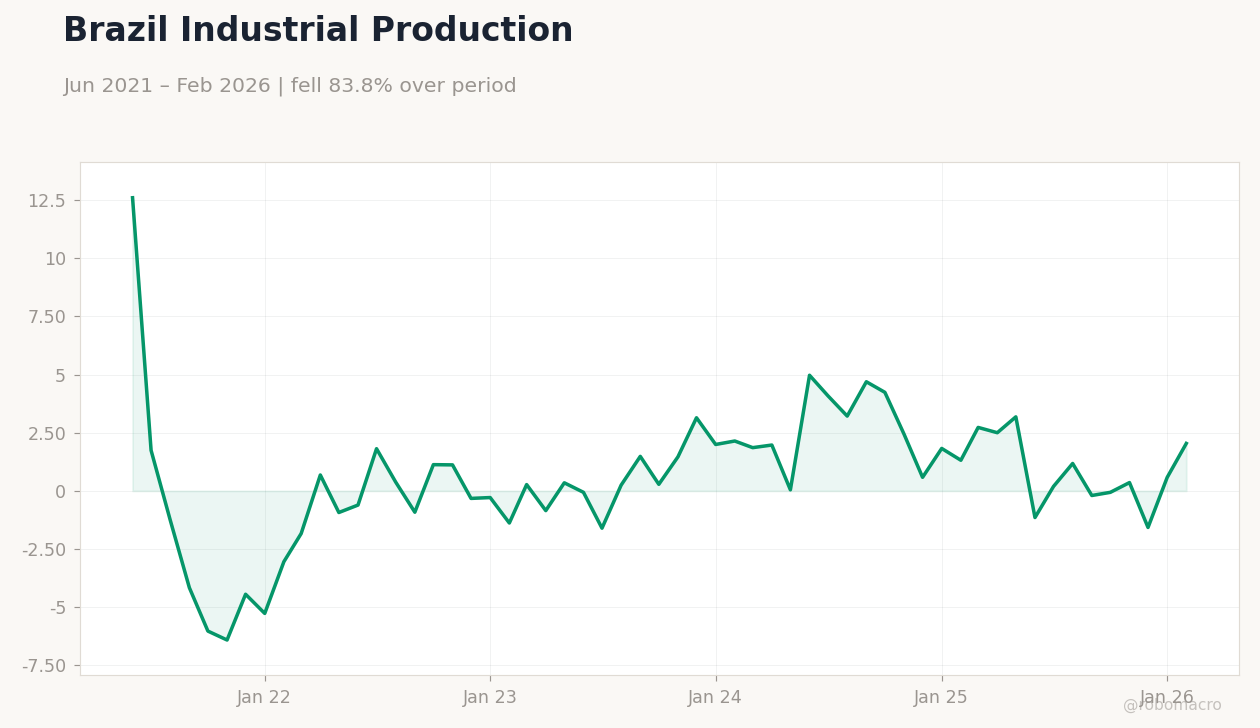Click the 2.50 y-axis label

47,433
